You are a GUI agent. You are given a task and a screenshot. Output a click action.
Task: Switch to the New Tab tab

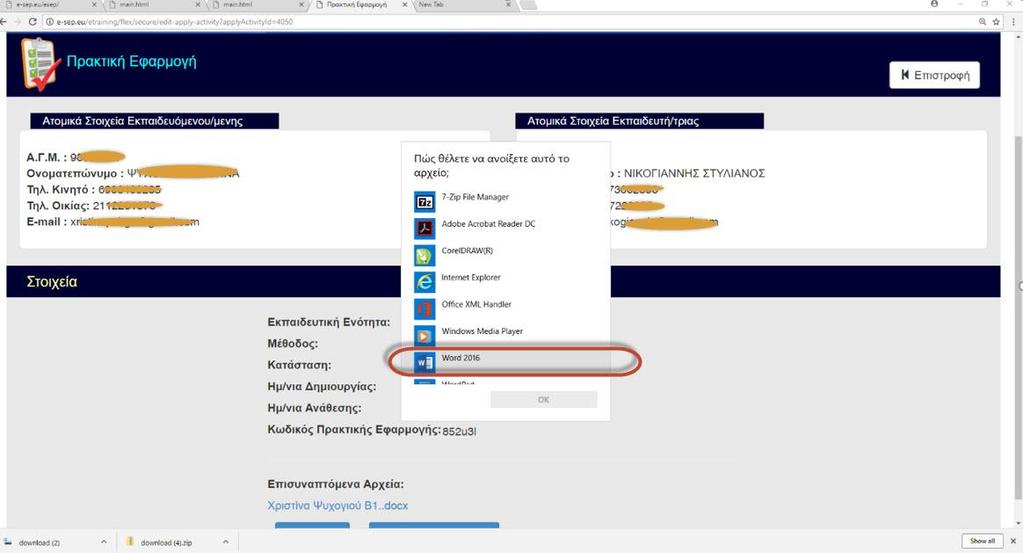(x=466, y=5)
